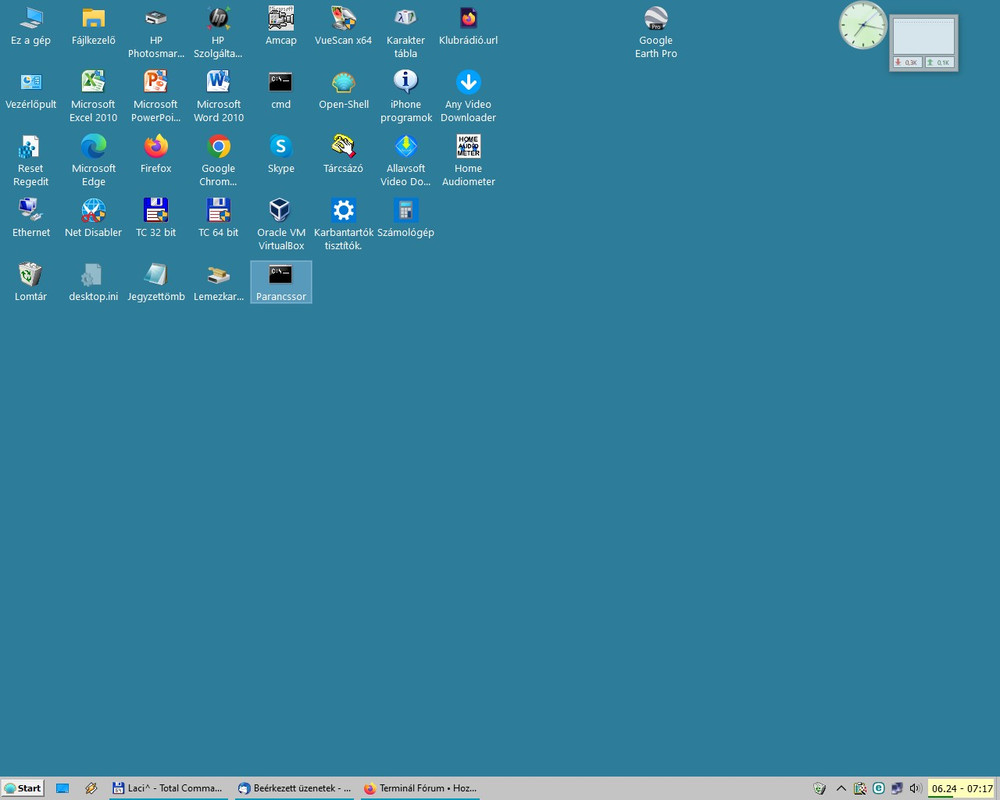Switch to Laci^ - Total Commander window

click(168, 789)
